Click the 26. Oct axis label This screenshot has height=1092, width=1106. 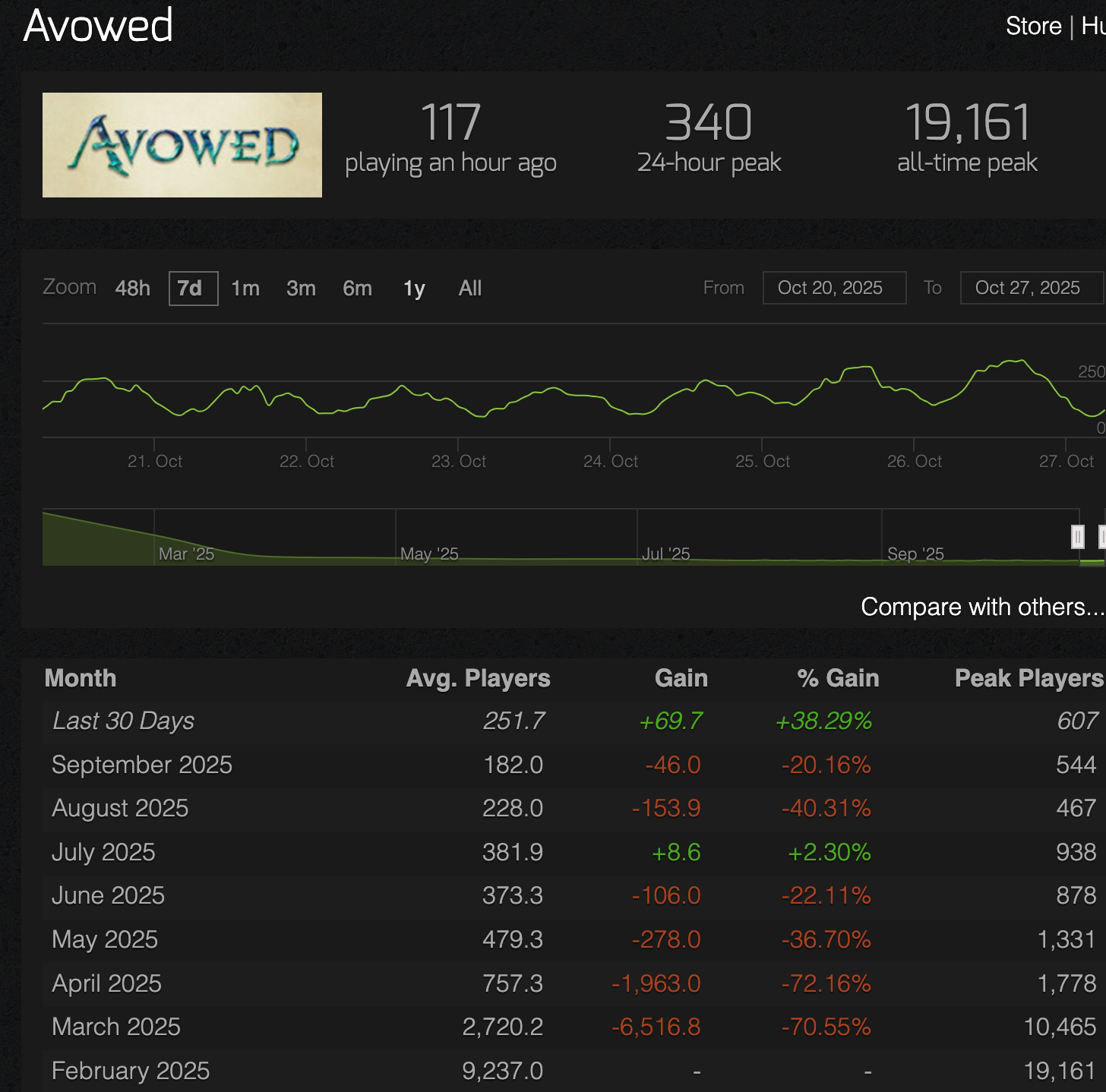pyautogui.click(x=915, y=461)
